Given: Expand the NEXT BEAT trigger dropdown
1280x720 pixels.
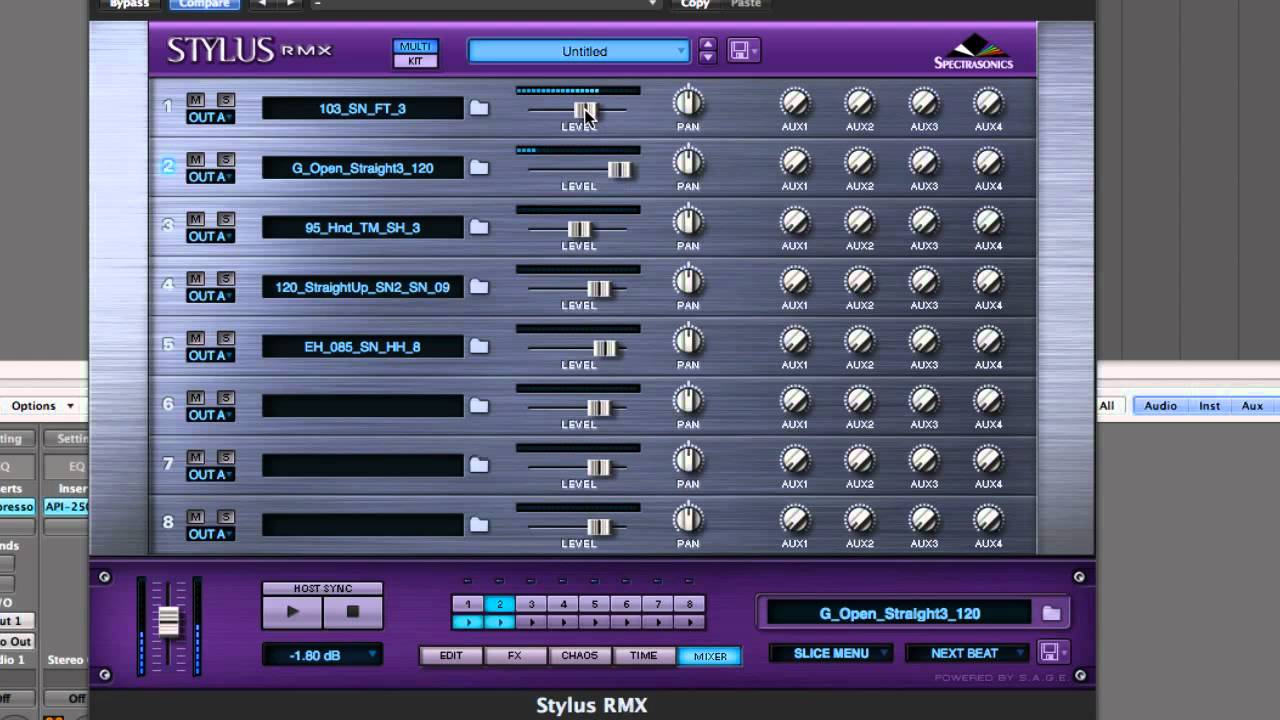Looking at the screenshot, I should click(966, 653).
